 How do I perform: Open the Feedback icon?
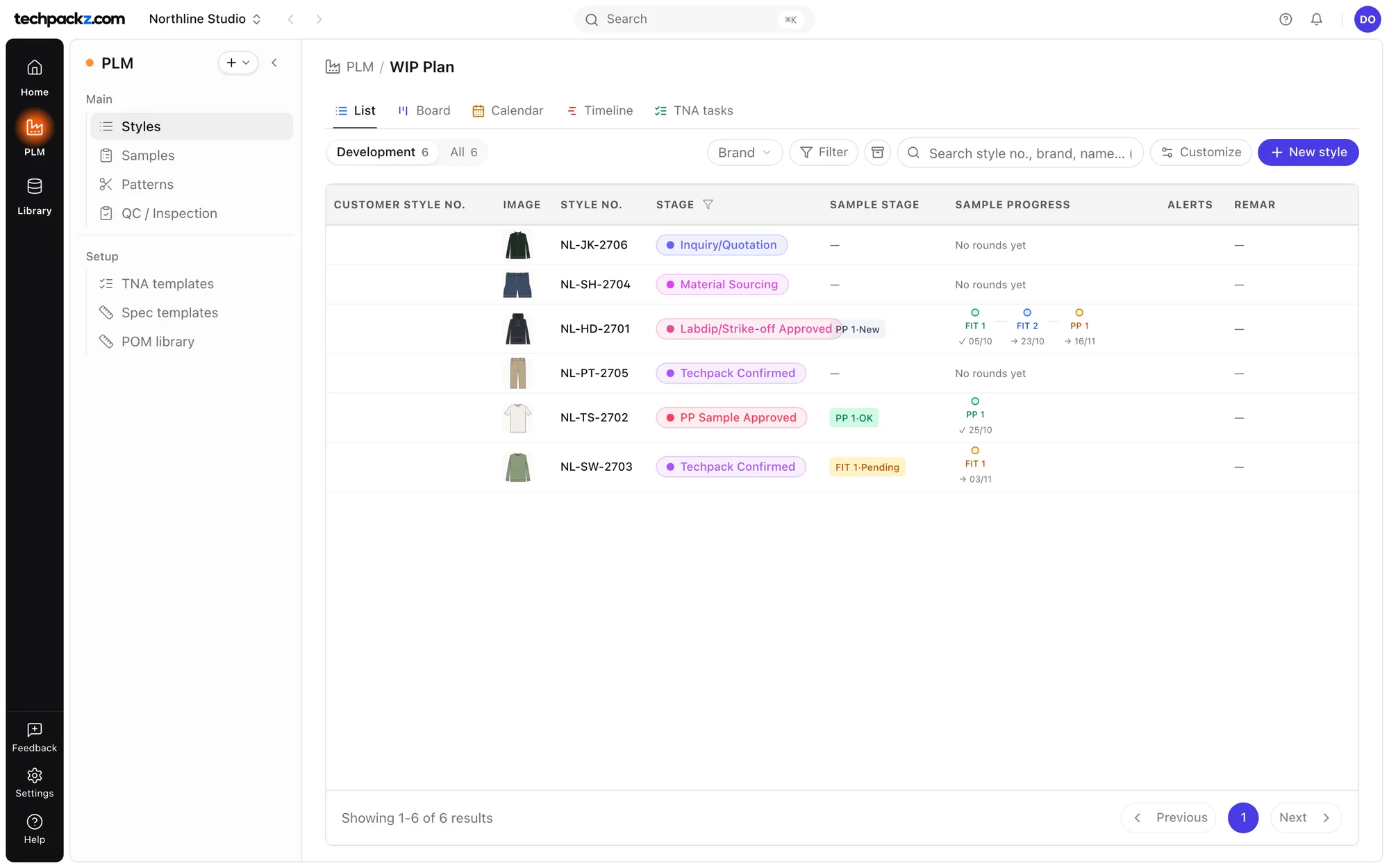pyautogui.click(x=34, y=737)
